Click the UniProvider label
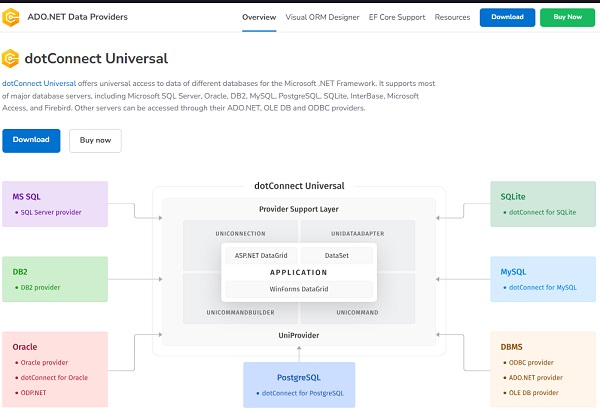 tap(299, 335)
